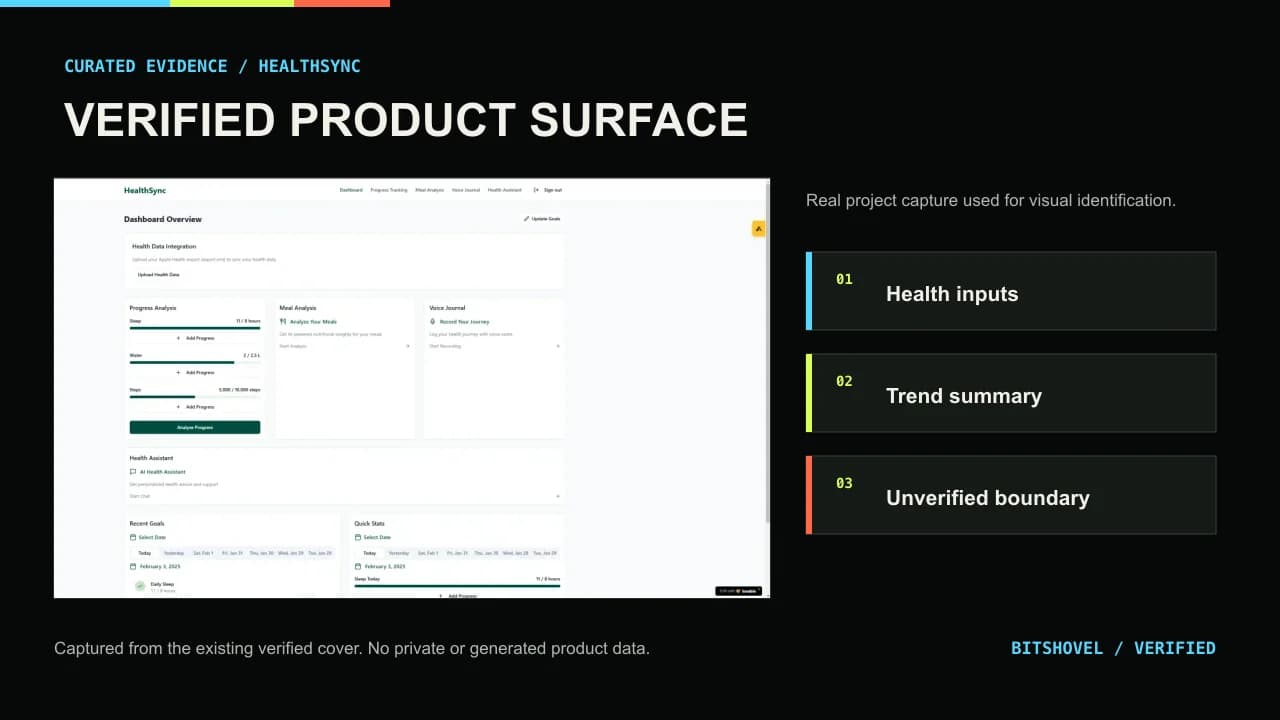1280x720 pixels.
Task: Open Health Assistant in the top nav
Action: coord(505,190)
